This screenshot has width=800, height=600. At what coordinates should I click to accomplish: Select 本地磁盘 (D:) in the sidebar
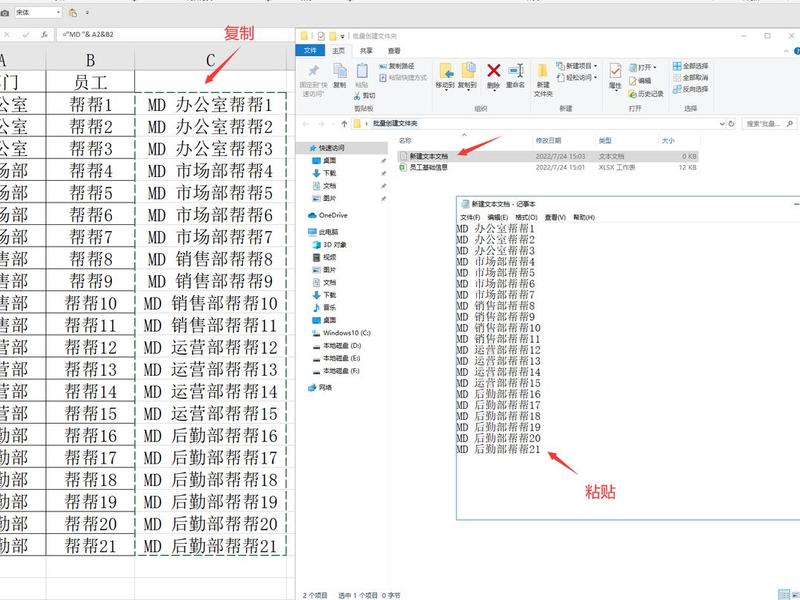(337, 346)
